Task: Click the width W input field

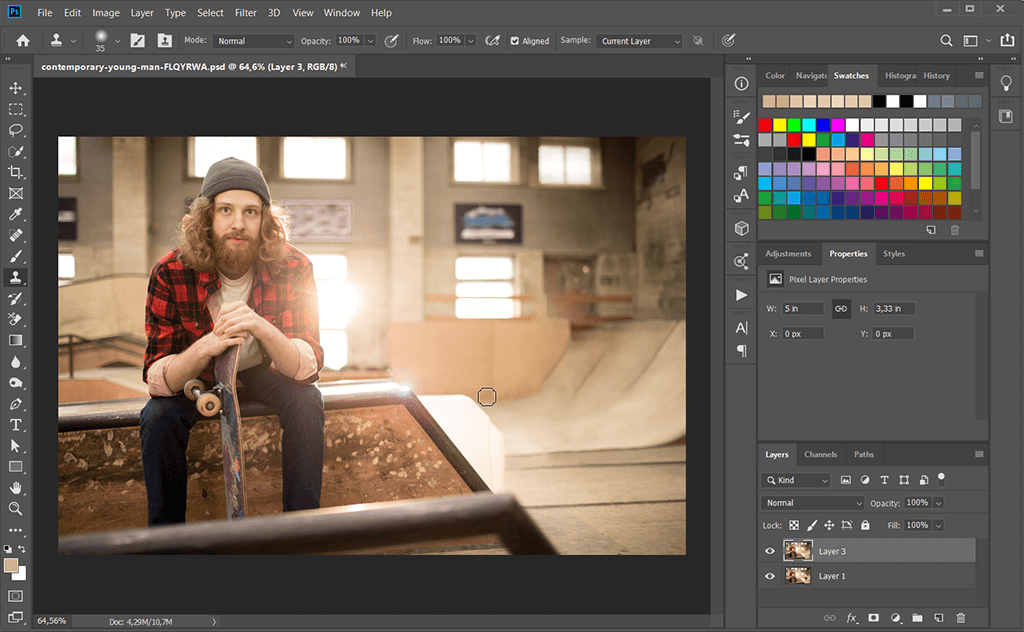Action: [803, 309]
